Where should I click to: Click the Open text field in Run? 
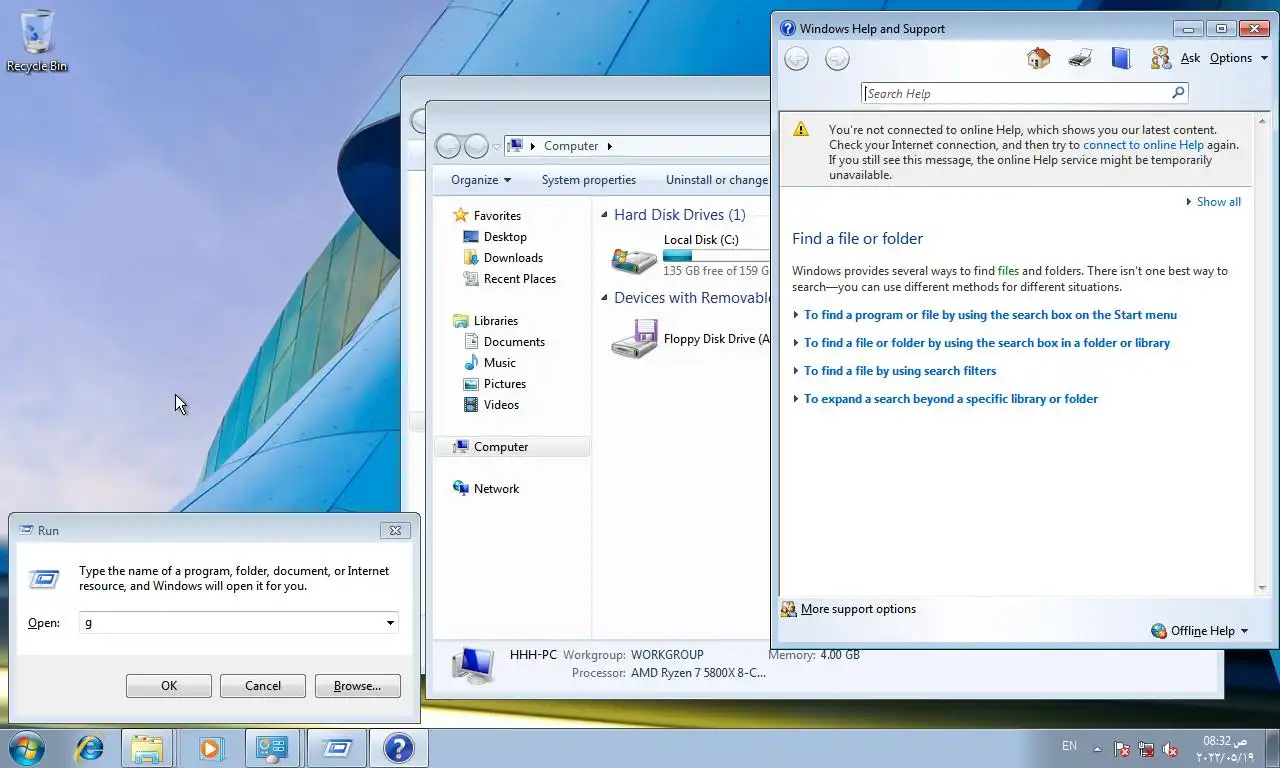coord(232,622)
